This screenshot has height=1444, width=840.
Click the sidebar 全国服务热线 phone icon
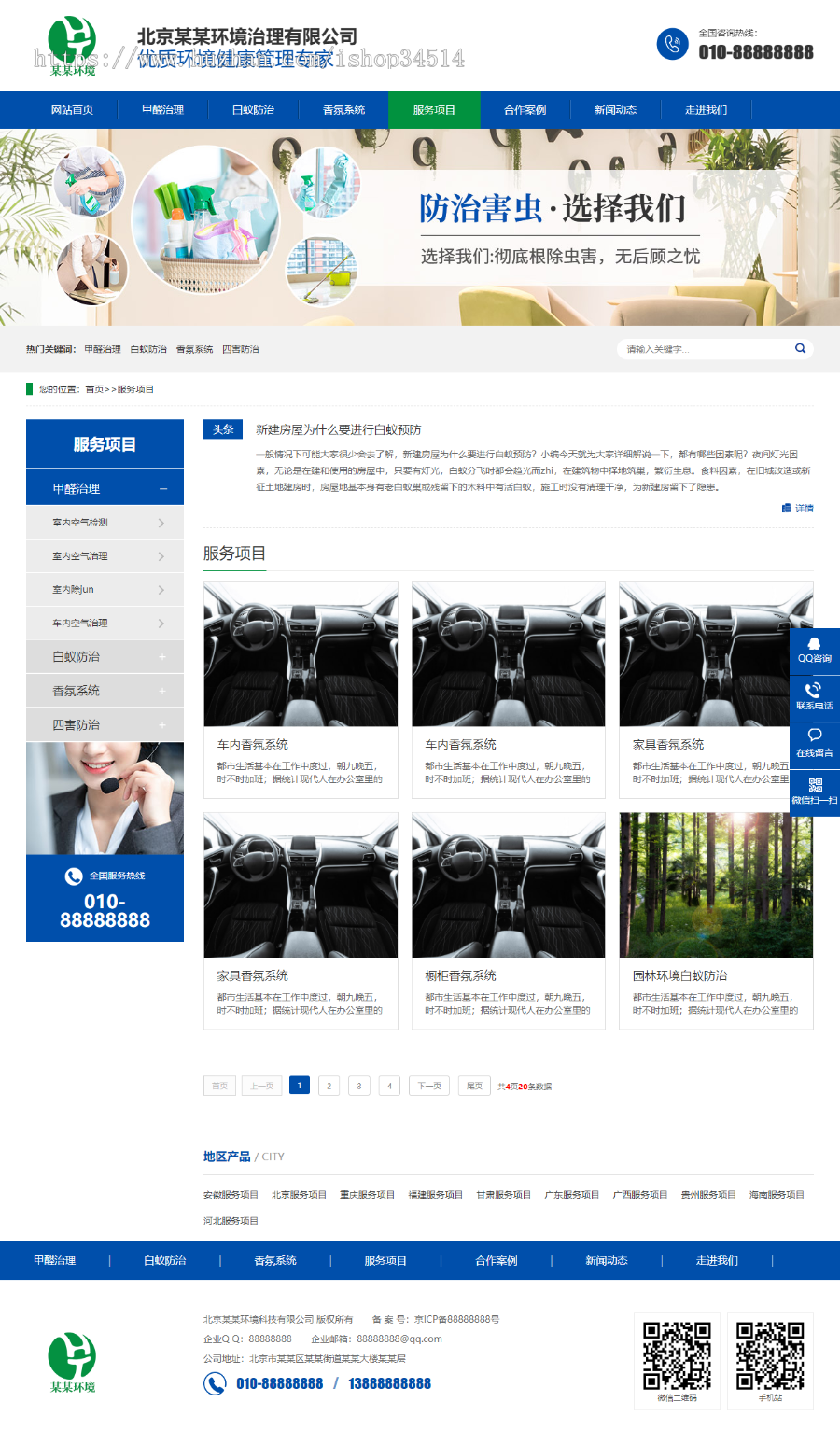pos(74,876)
